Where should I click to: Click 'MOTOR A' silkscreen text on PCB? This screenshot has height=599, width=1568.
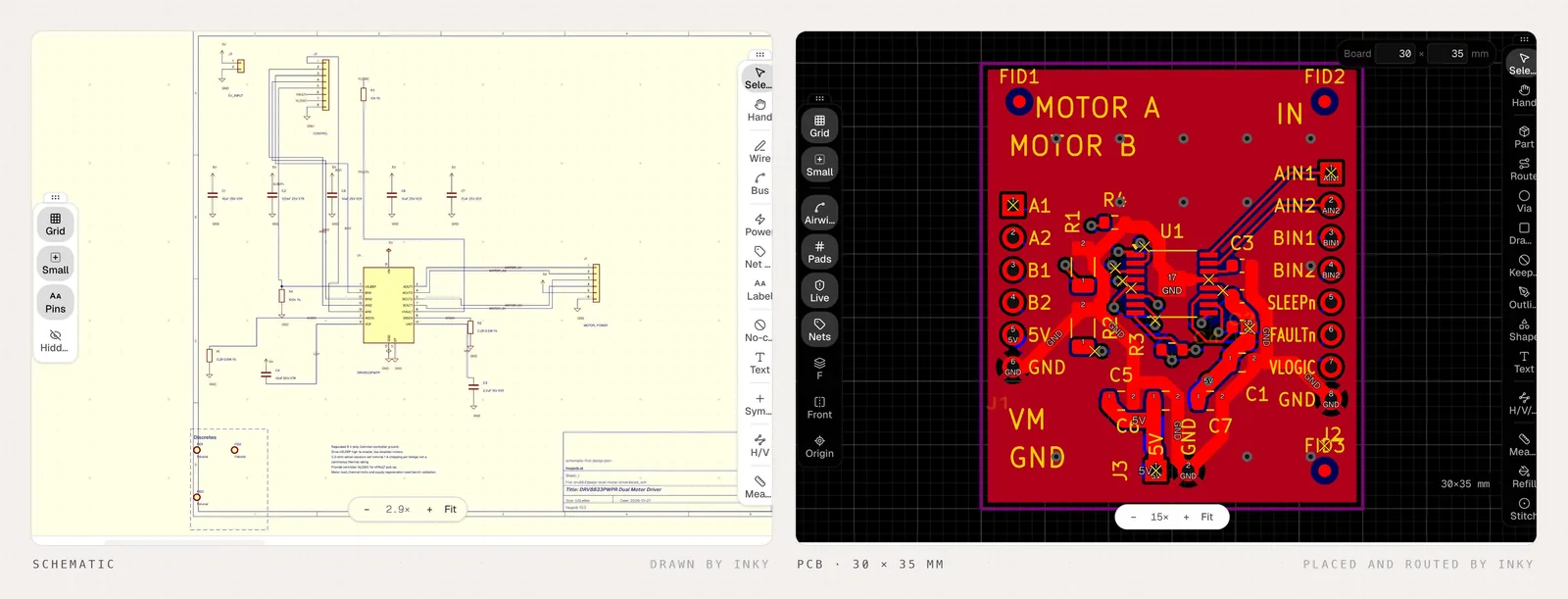point(1097,107)
